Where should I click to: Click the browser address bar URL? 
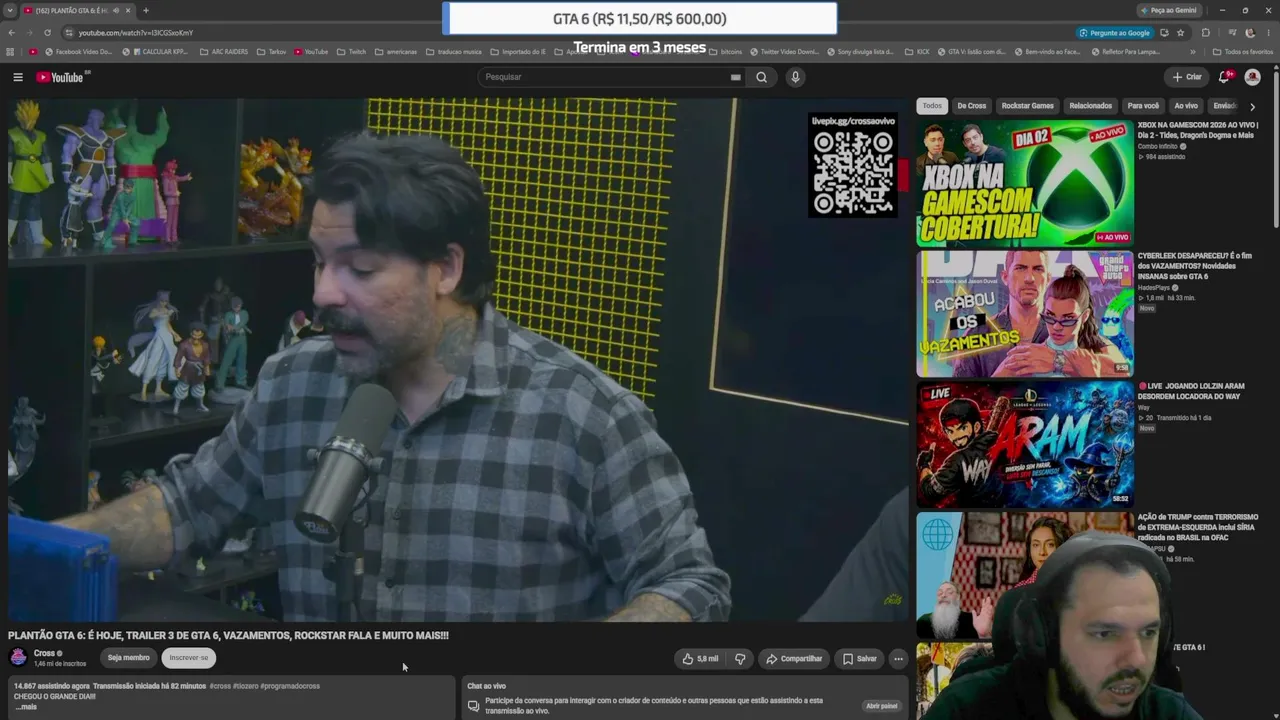136,33
